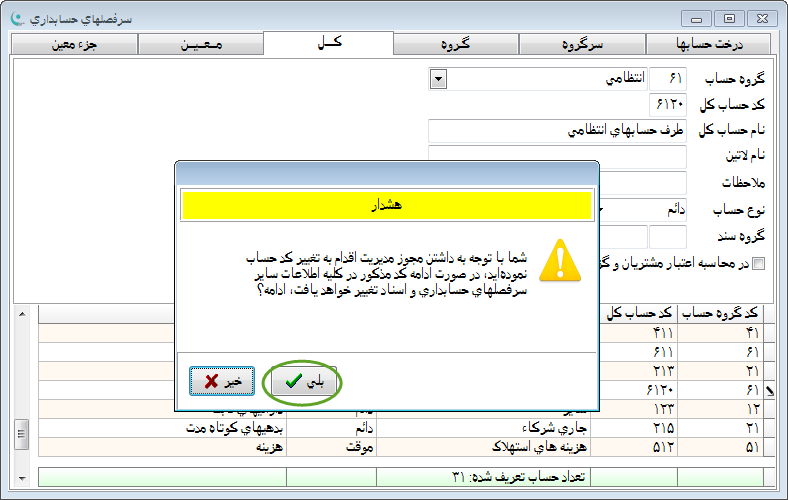Confirm the warning with بلی button

pyautogui.click(x=303, y=381)
